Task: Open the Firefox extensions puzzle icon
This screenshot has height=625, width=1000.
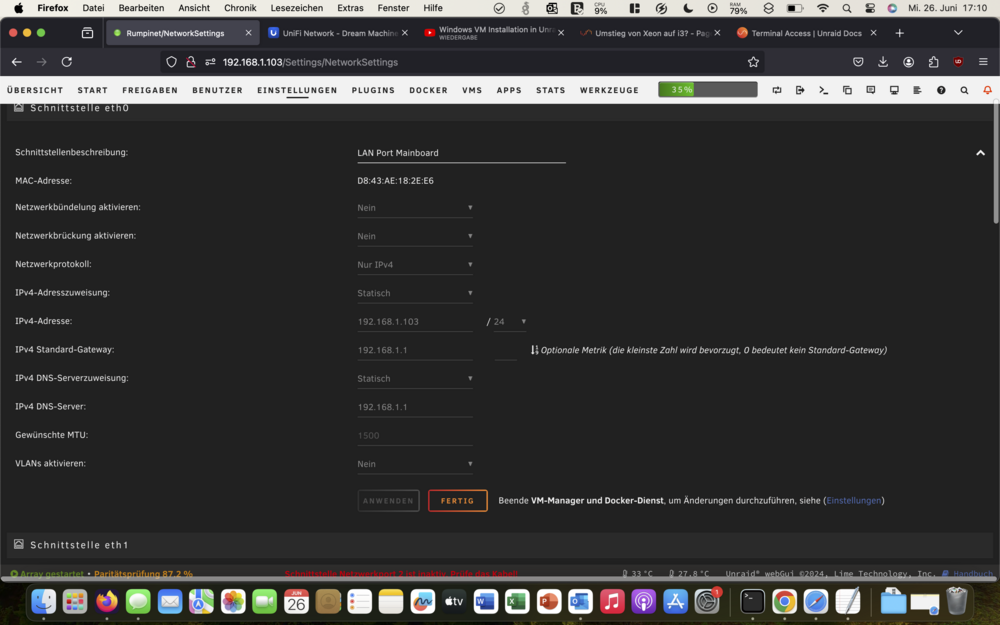Action: click(934, 62)
